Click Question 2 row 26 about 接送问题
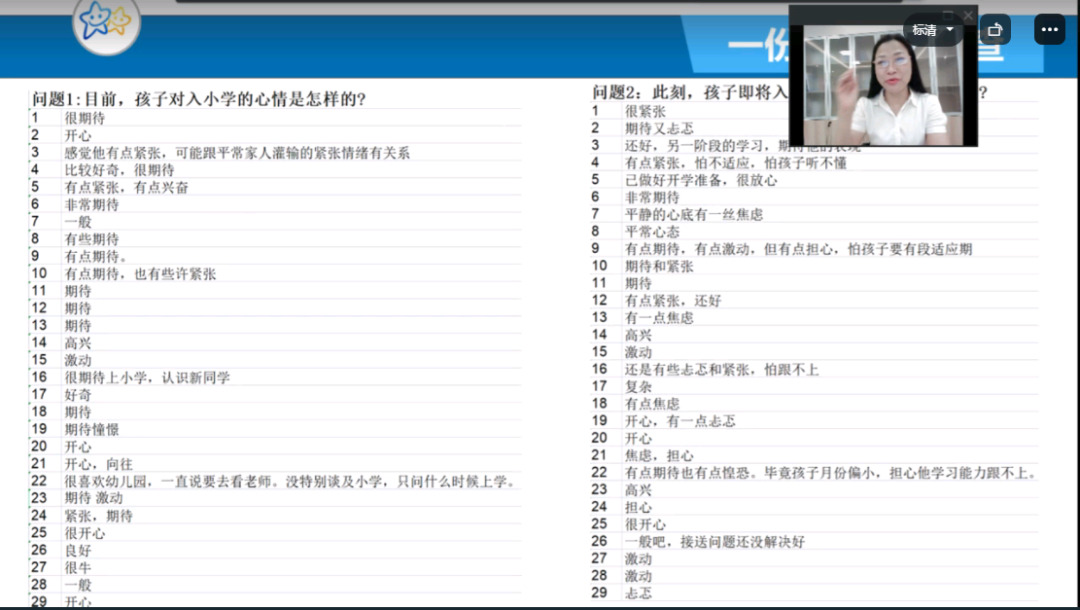This screenshot has width=1080, height=610. 715,542
